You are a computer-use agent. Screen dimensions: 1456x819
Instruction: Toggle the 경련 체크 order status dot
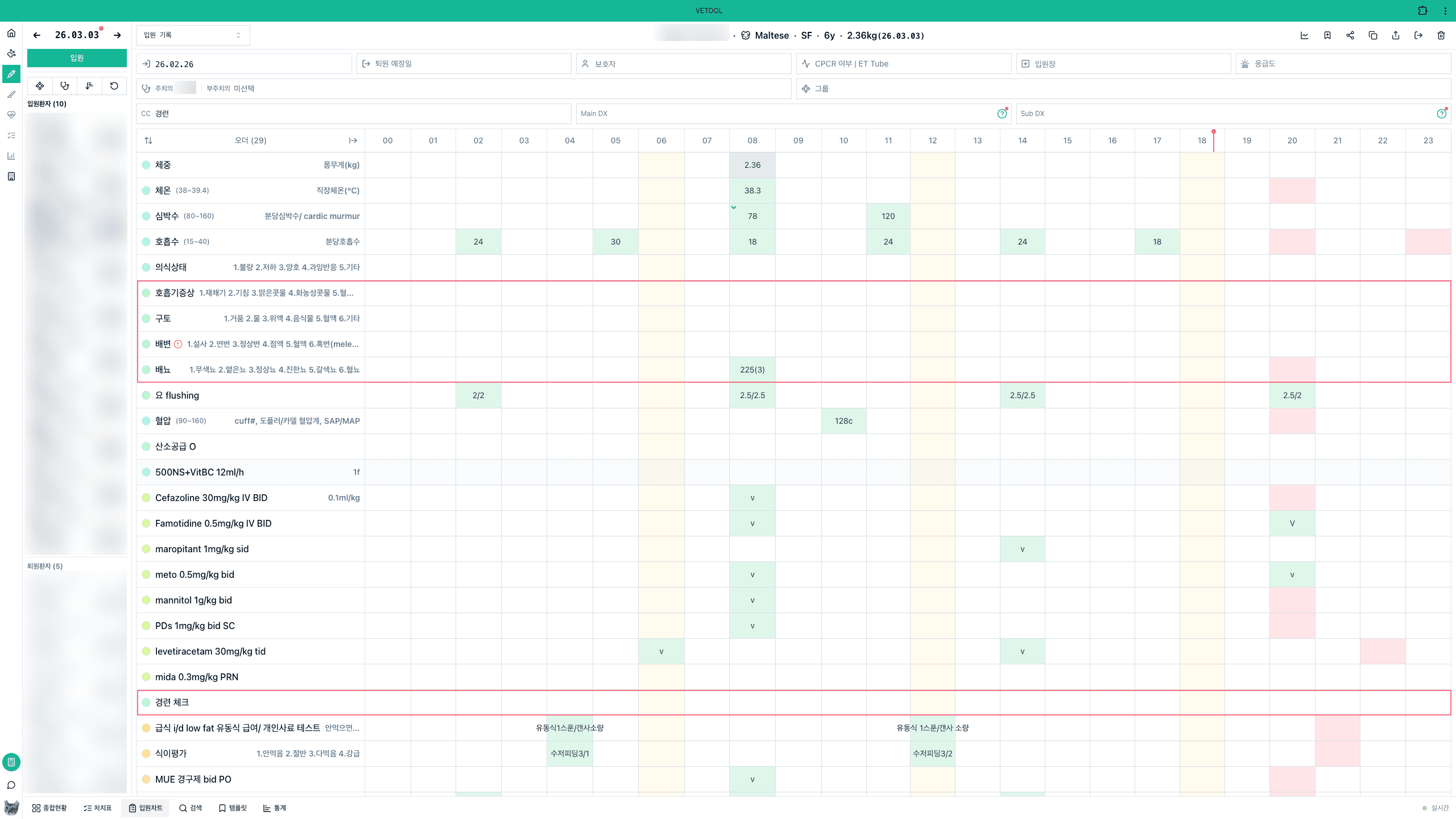[x=146, y=702]
